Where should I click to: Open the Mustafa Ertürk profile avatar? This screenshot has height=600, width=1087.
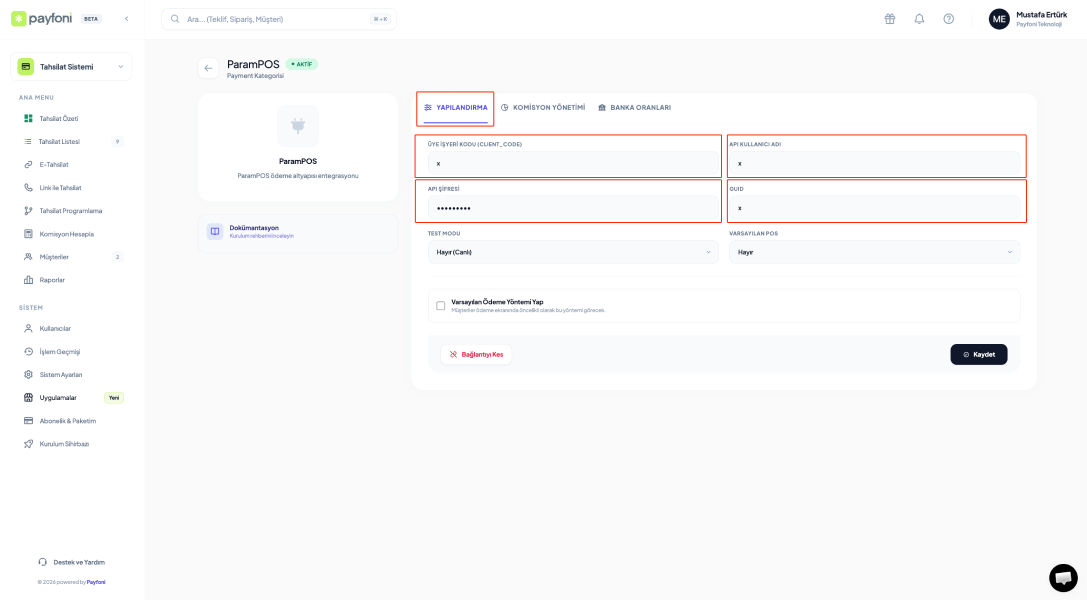coord(998,18)
